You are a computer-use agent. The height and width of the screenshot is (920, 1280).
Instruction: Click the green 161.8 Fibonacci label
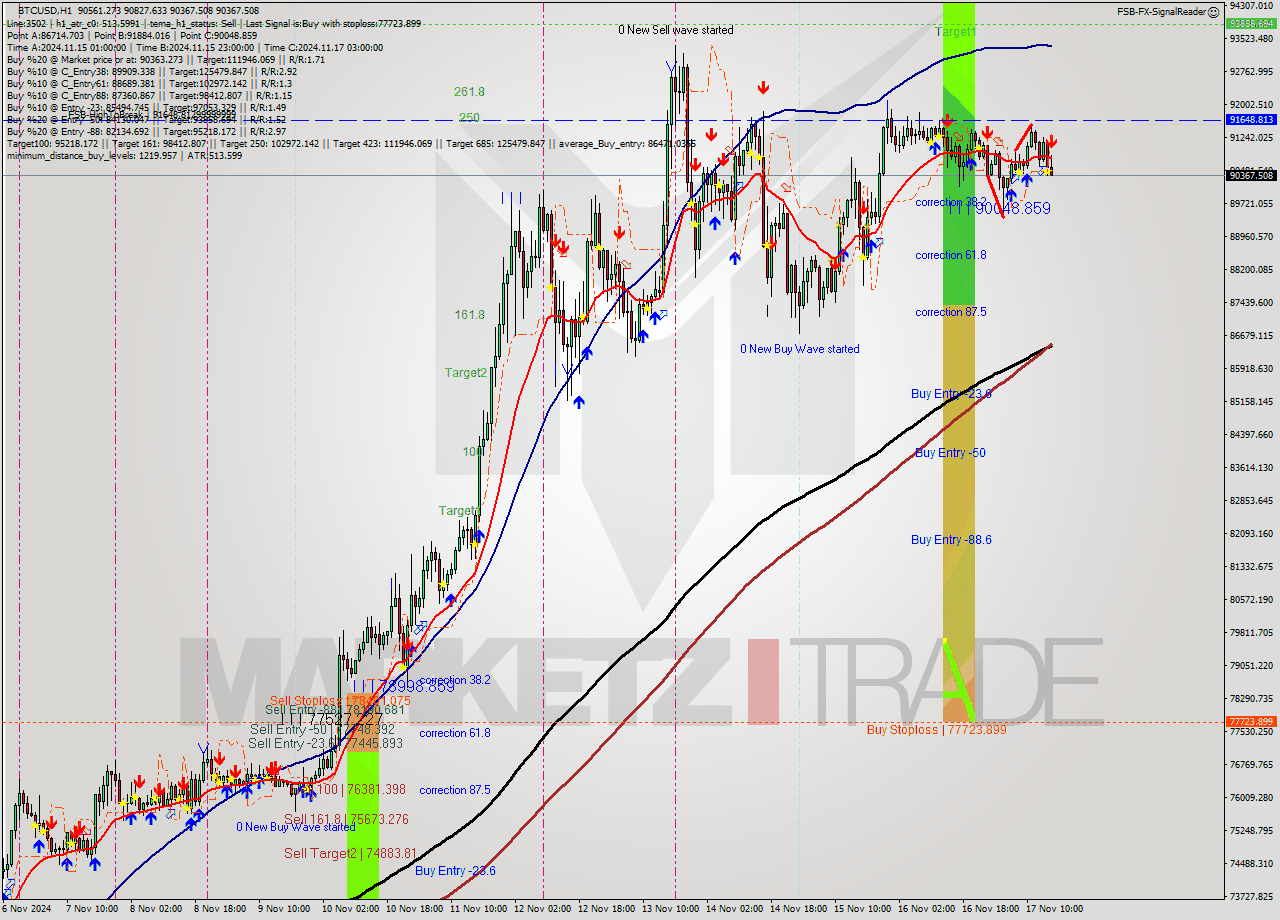coord(469,315)
